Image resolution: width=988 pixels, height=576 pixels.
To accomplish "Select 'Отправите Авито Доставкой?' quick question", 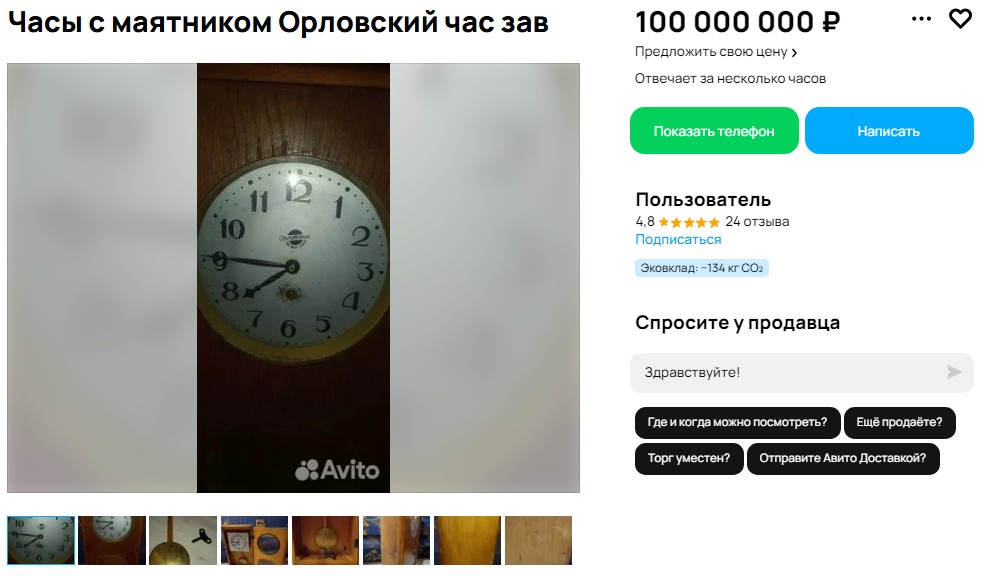I will click(x=842, y=458).
